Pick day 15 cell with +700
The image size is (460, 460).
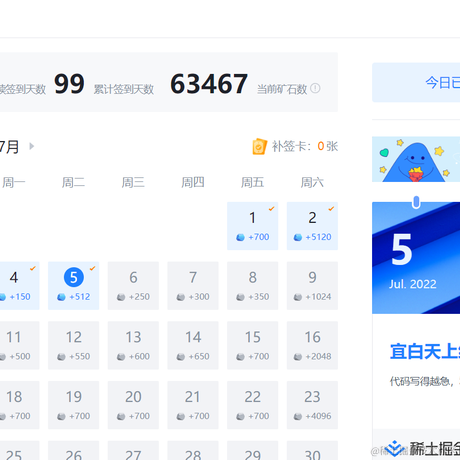pos(252,345)
